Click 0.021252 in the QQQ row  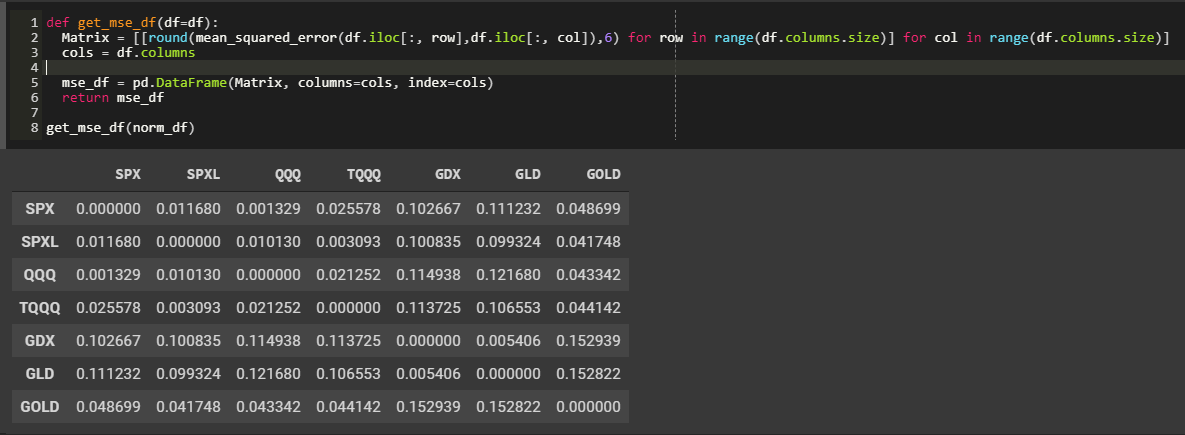348,275
